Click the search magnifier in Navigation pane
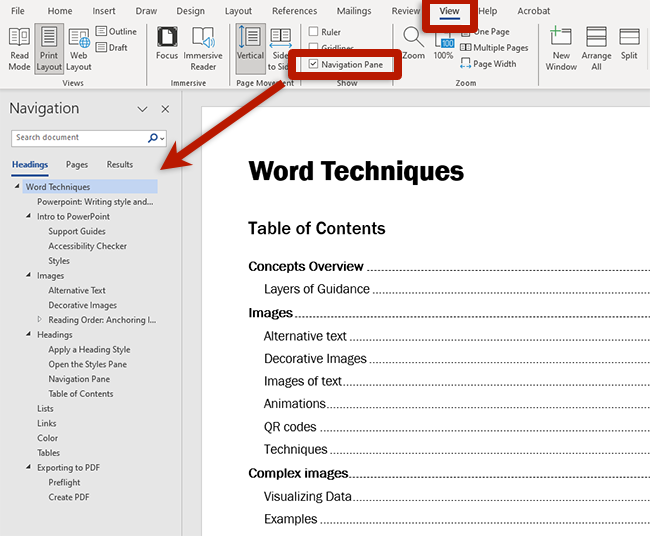Image resolution: width=650 pixels, height=536 pixels. [x=153, y=137]
